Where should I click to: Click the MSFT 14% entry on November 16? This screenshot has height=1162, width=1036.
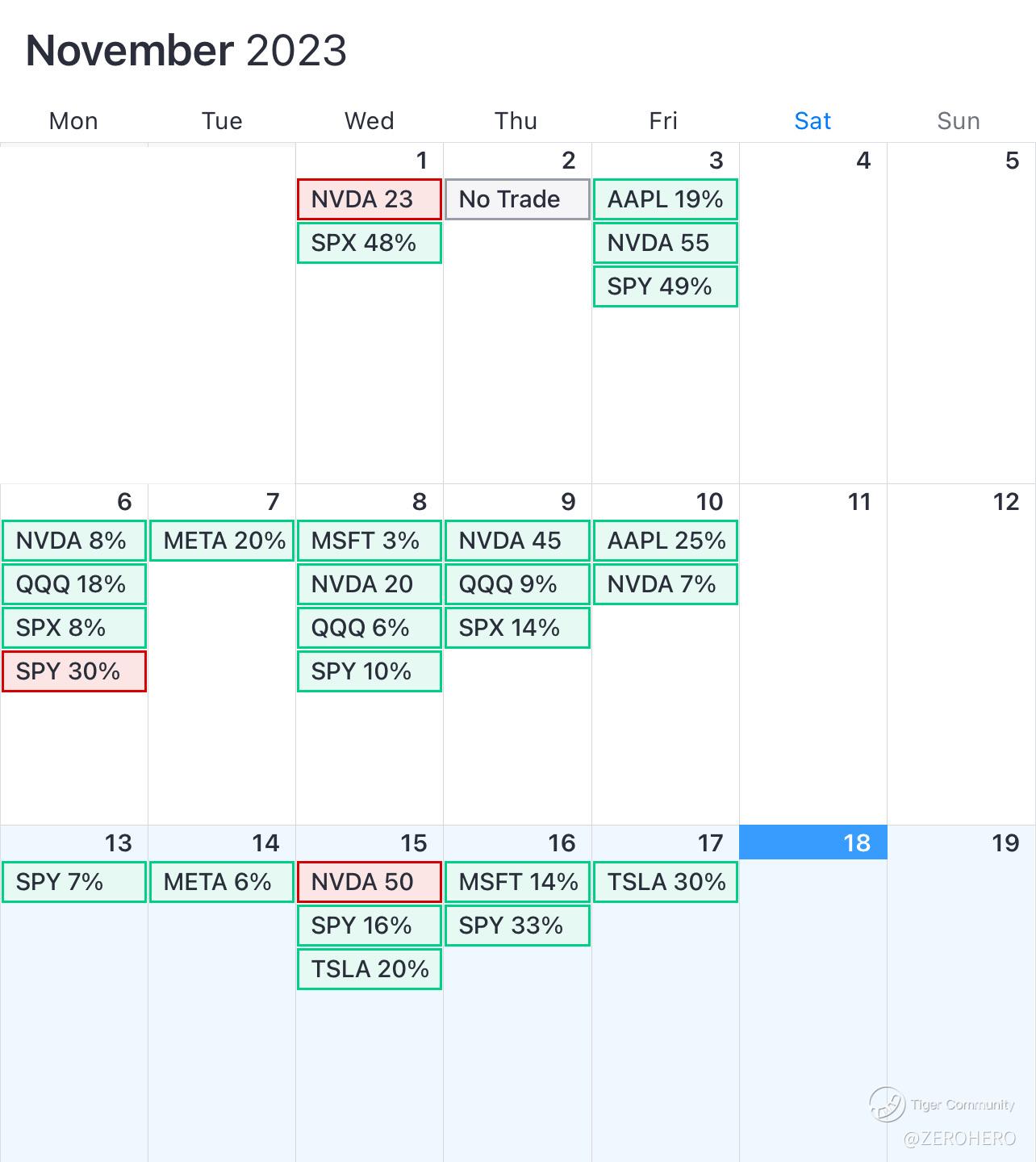(x=517, y=882)
